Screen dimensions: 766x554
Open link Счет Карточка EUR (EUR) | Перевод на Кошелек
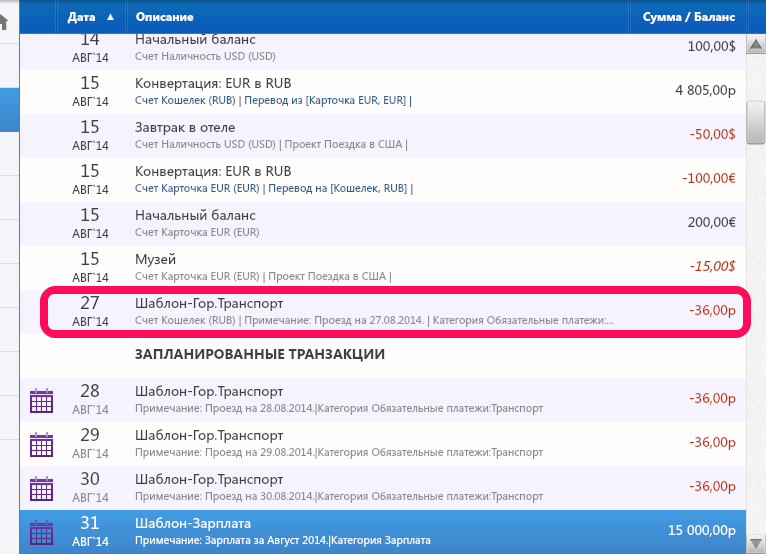click(274, 189)
